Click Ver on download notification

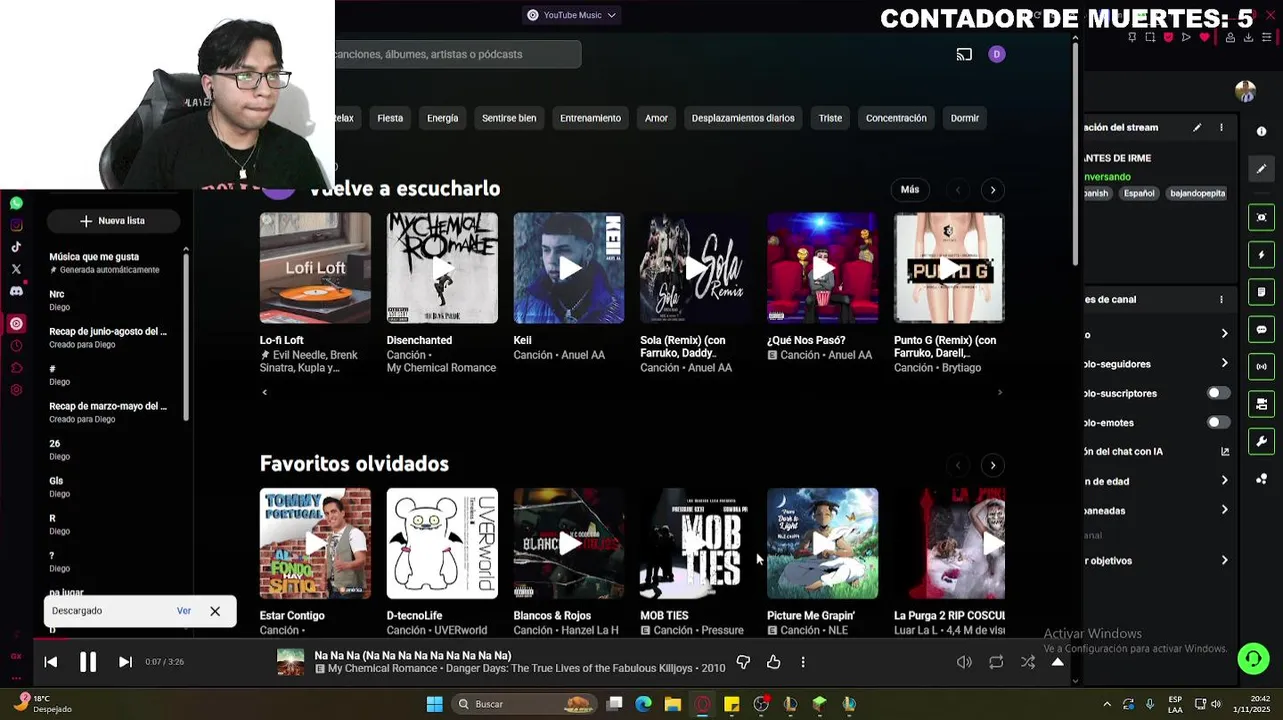coord(184,611)
